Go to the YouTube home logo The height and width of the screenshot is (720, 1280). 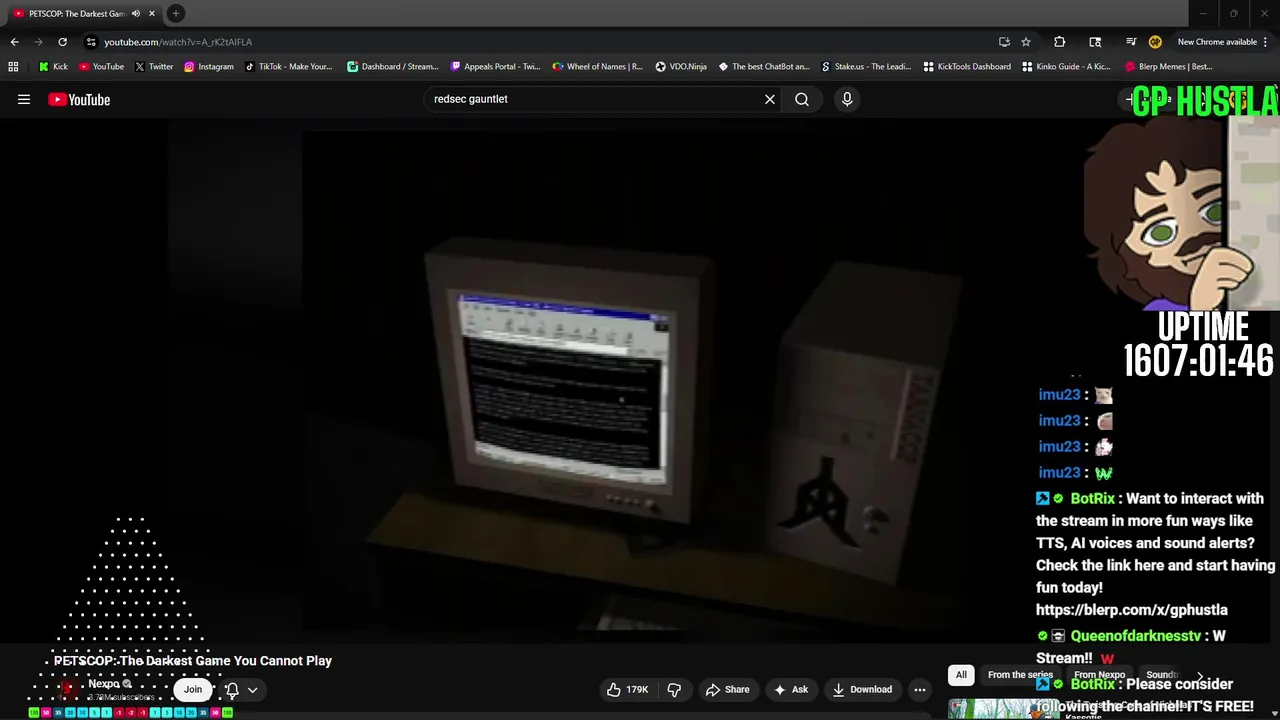pyautogui.click(x=79, y=99)
